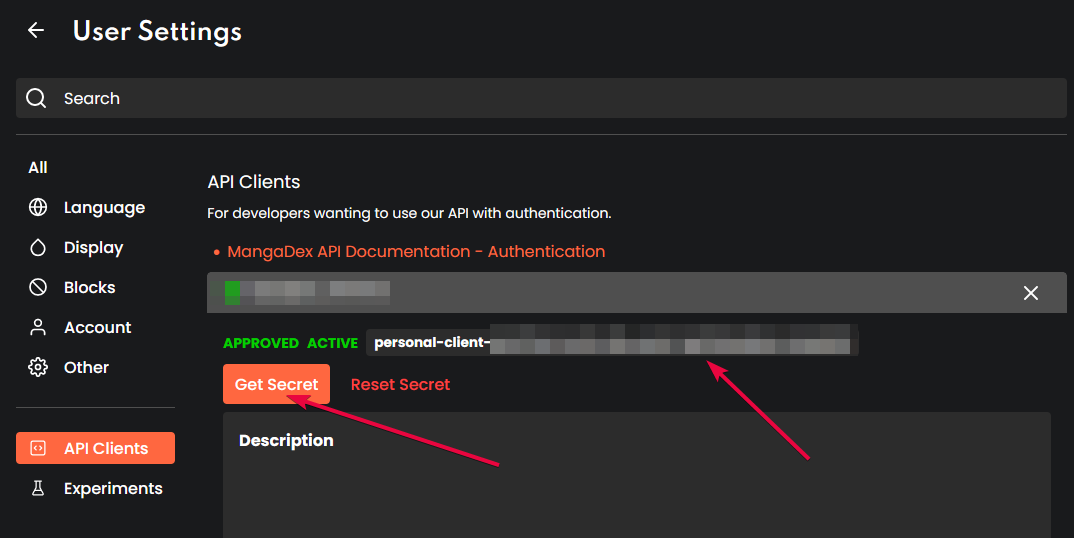Viewport: 1074px width, 538px height.
Task: Click the droplet Display icon
Action: point(38,247)
